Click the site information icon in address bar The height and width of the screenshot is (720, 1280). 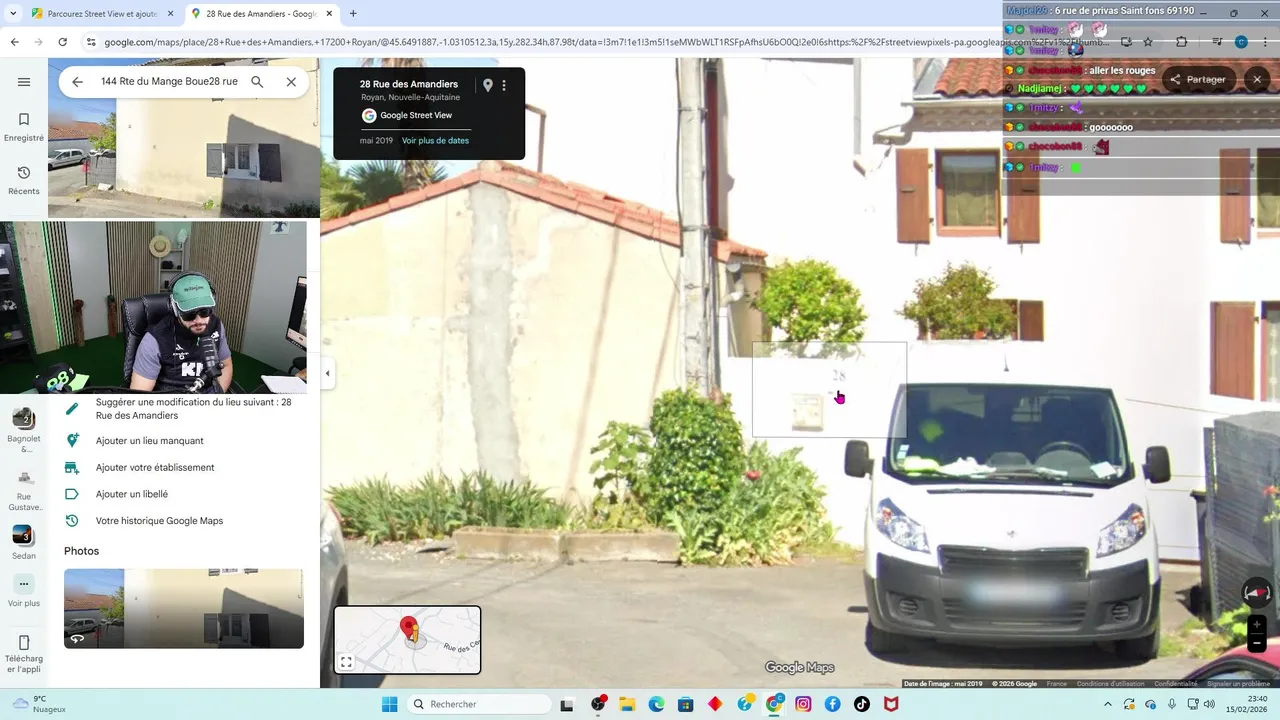[91, 42]
